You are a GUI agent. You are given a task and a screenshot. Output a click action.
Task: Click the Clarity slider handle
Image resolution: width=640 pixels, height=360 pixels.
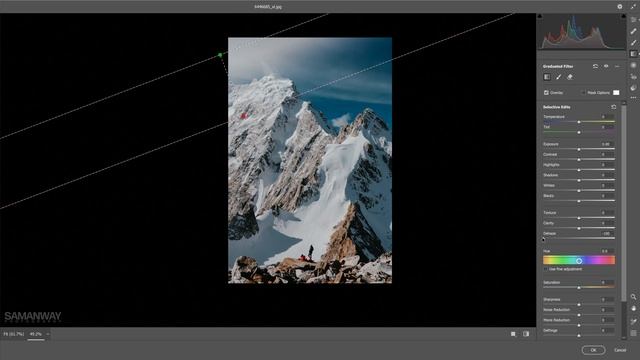click(579, 228)
